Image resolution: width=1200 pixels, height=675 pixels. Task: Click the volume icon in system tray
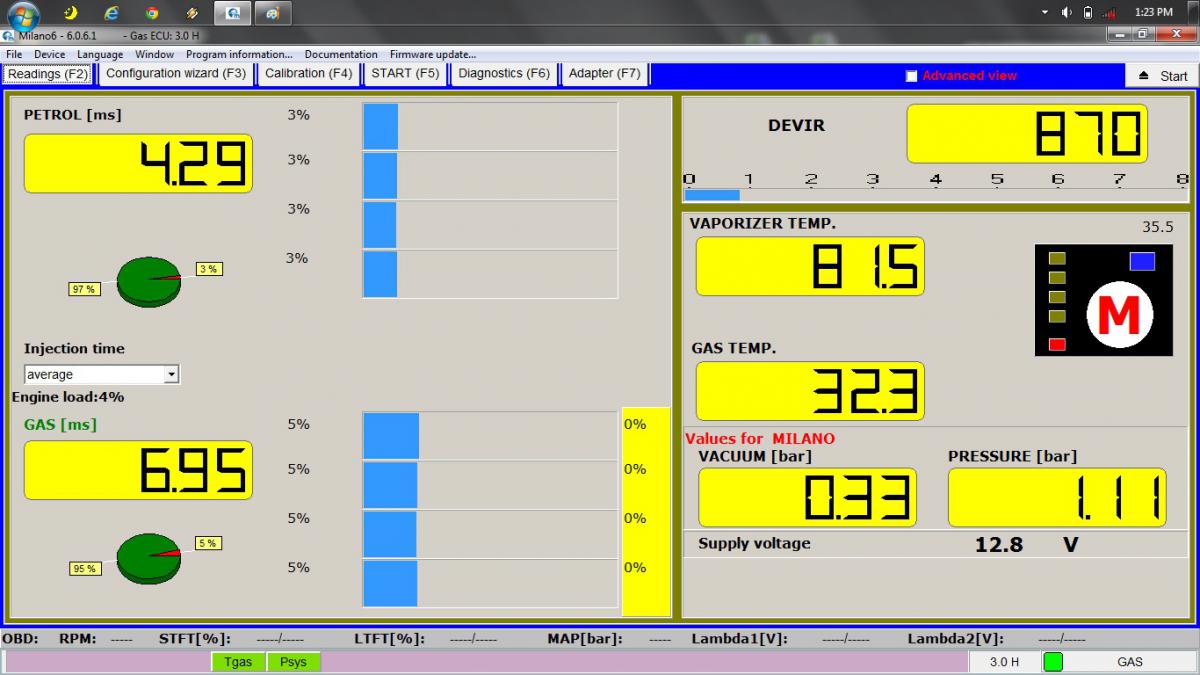(1066, 12)
